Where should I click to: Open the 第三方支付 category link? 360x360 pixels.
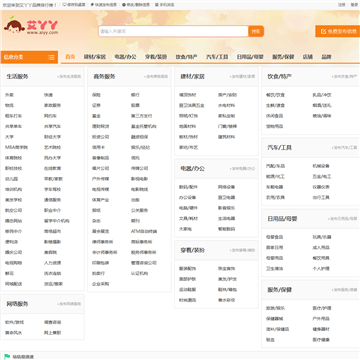(142, 116)
